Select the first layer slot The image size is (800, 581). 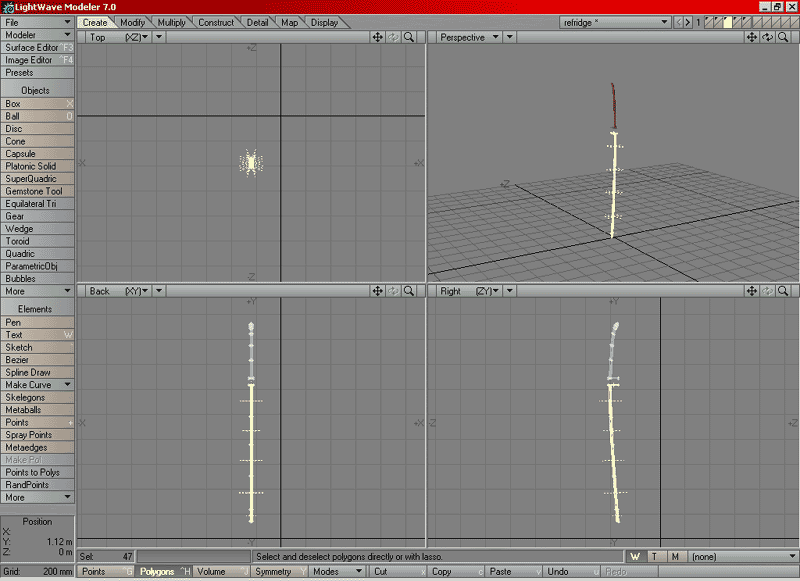[x=709, y=22]
